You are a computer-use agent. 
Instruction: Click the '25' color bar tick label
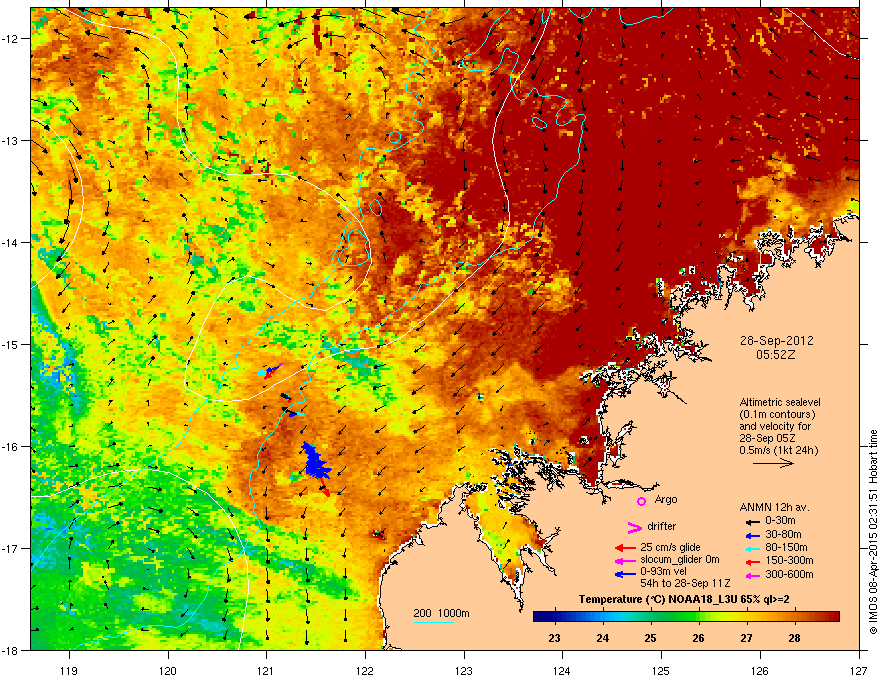coord(650,638)
